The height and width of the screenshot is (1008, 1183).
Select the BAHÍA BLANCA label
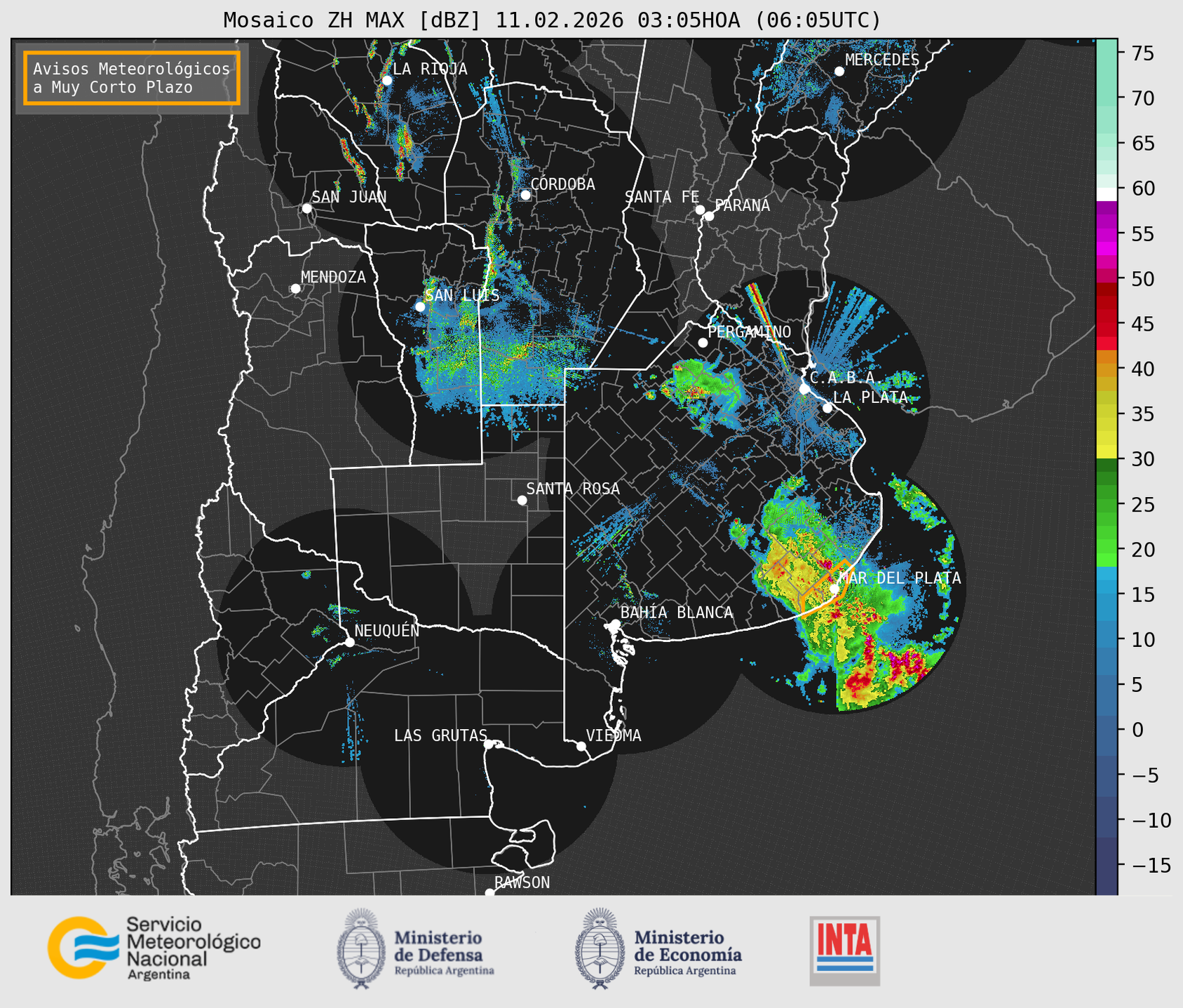[x=677, y=613]
